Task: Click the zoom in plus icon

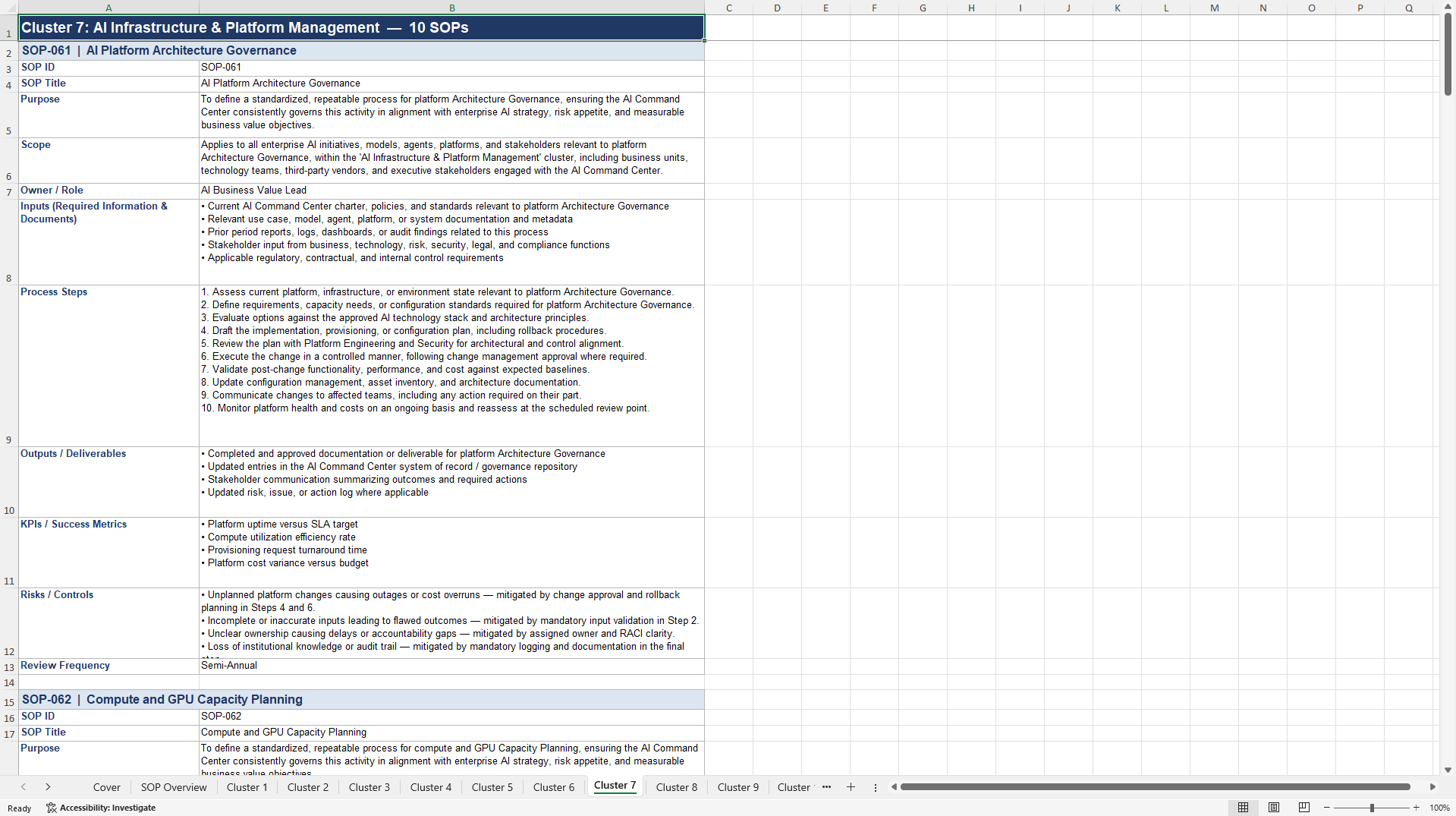Action: click(x=1416, y=808)
